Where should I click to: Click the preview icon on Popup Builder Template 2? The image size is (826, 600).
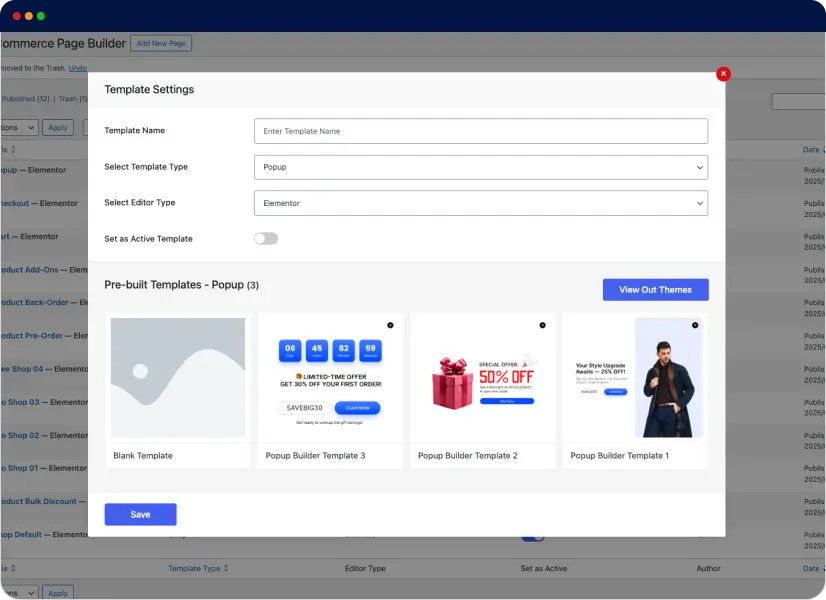tap(543, 325)
